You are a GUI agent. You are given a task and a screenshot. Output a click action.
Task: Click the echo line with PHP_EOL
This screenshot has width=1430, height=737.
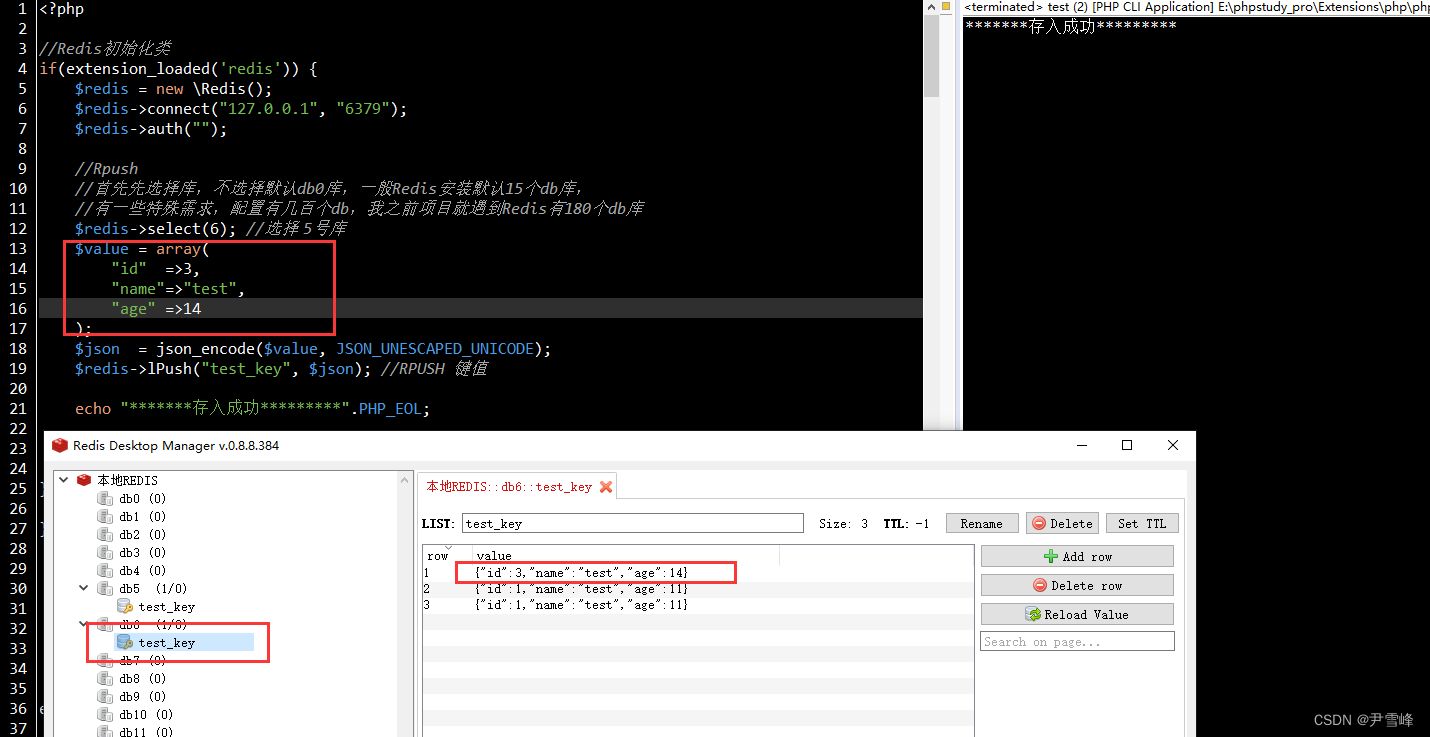pyautogui.click(x=253, y=408)
